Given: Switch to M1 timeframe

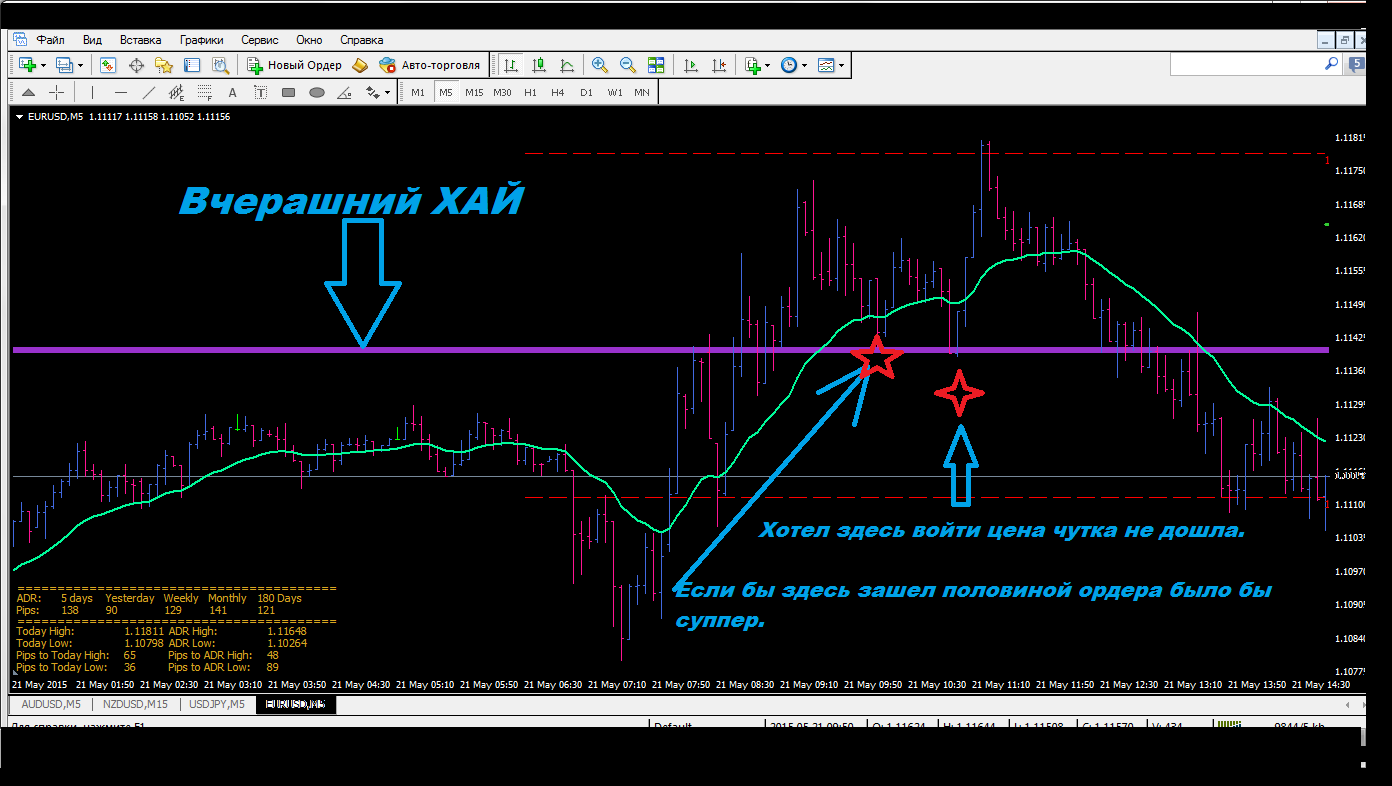Looking at the screenshot, I should pos(418,93).
